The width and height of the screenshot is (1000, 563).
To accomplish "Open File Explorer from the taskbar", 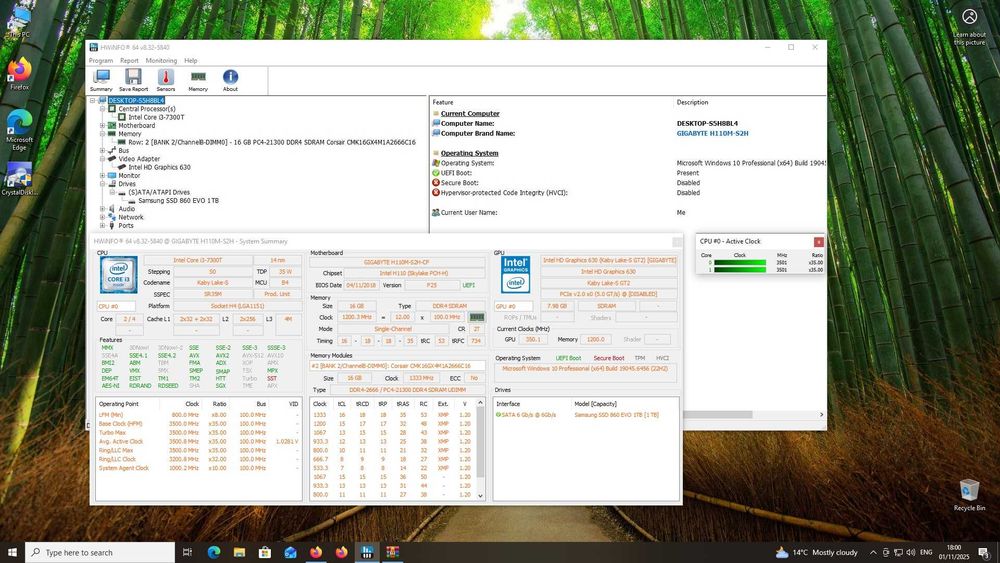I will pyautogui.click(x=239, y=552).
